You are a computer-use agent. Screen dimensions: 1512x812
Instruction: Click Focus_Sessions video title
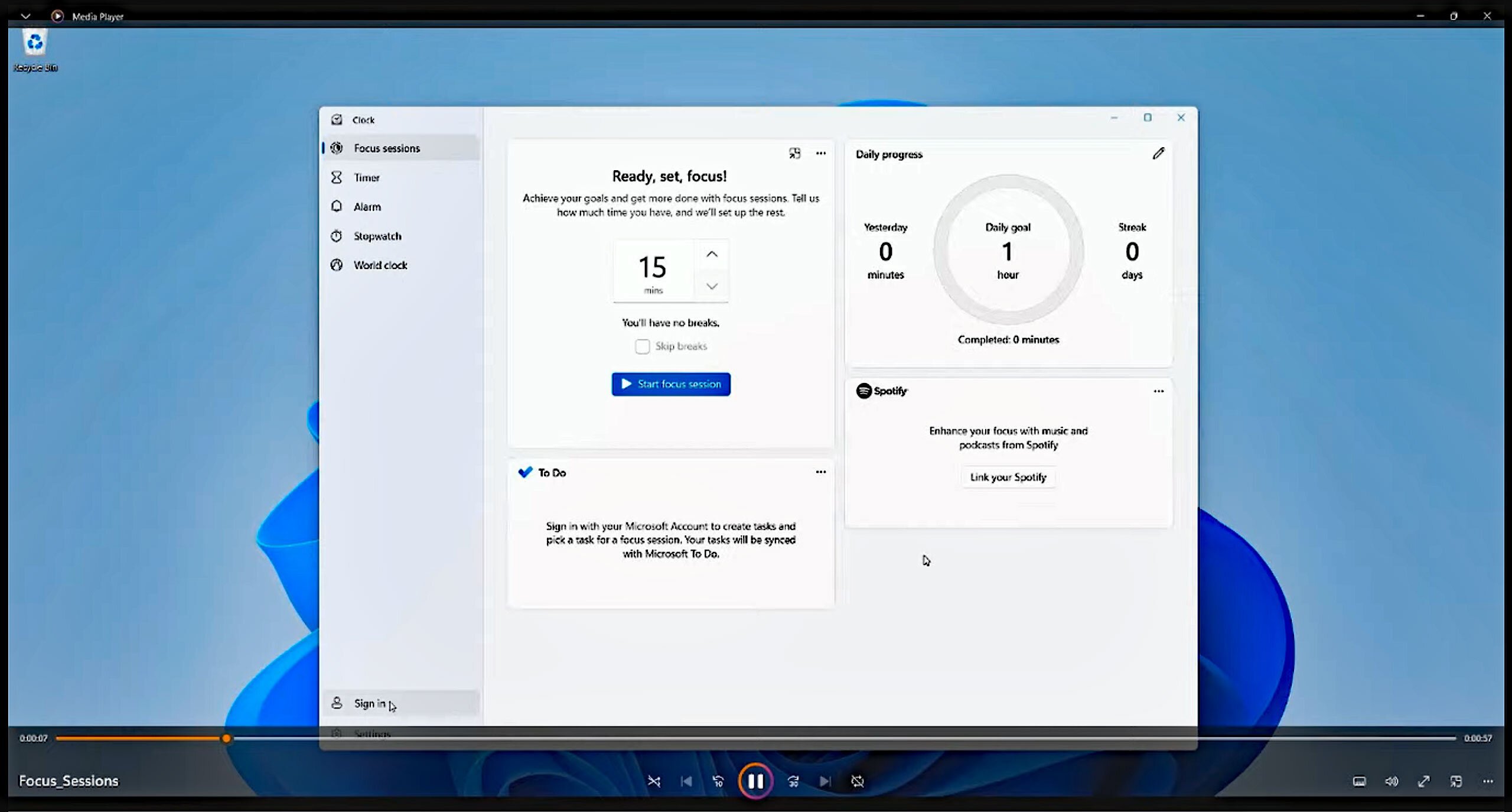click(x=69, y=781)
